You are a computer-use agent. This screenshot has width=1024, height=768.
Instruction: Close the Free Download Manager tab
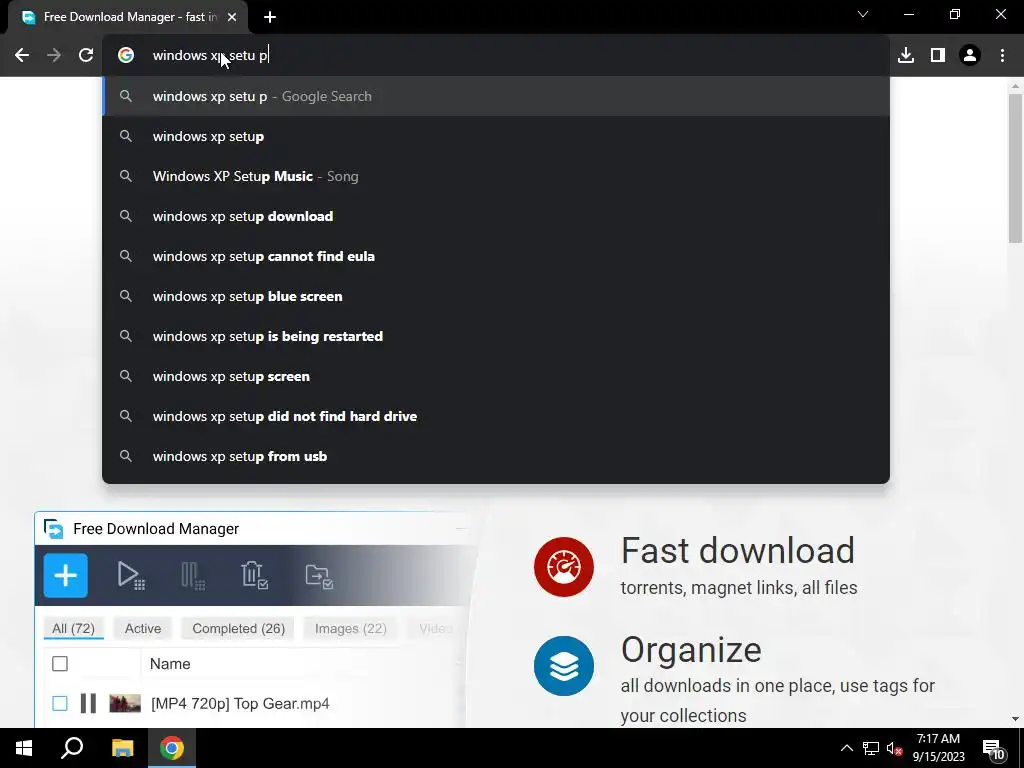point(232,18)
